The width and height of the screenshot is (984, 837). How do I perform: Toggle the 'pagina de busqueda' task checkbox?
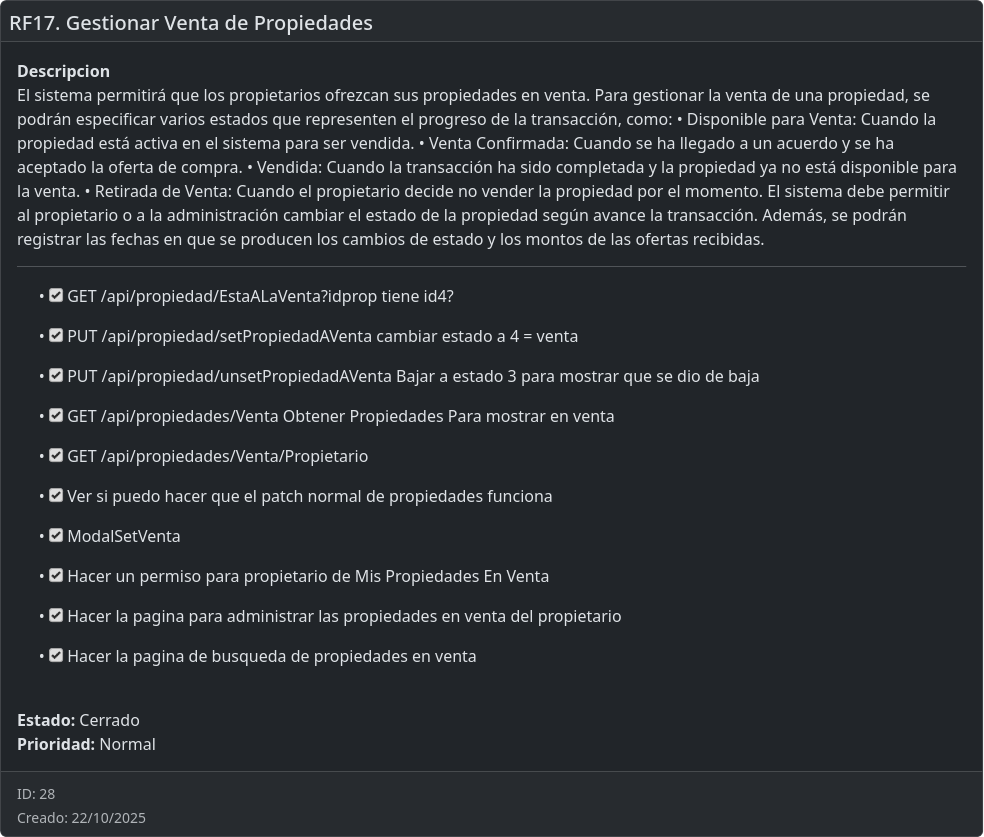click(56, 656)
